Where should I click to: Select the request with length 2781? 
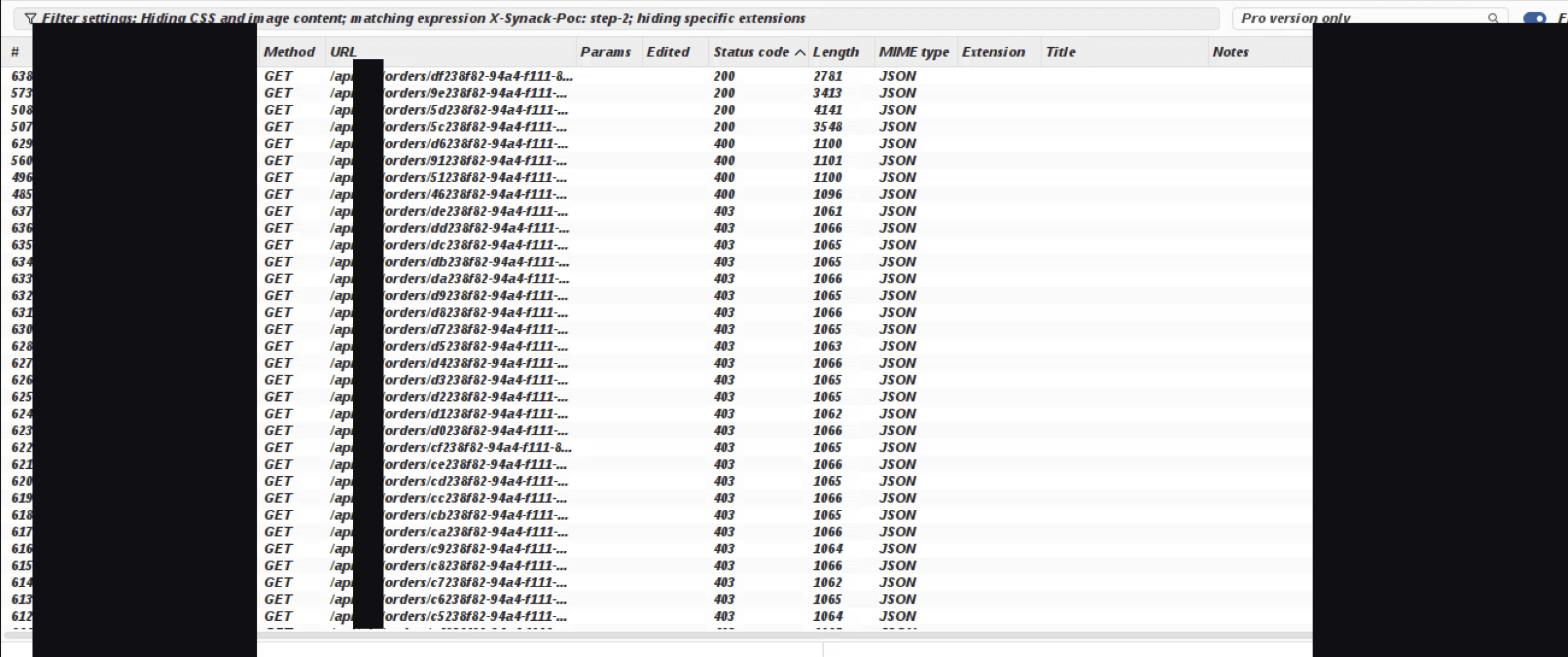pyautogui.click(x=657, y=76)
